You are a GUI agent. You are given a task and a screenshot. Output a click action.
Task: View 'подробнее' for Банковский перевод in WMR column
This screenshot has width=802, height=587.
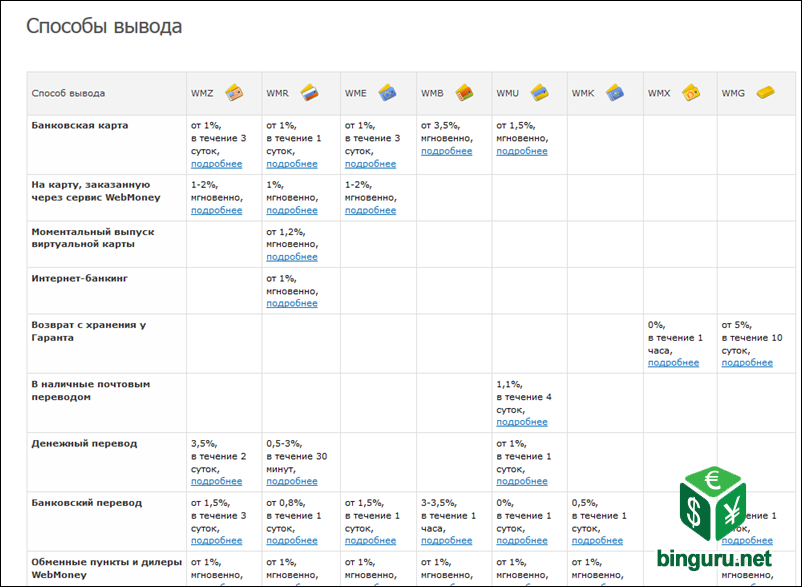tap(292, 541)
